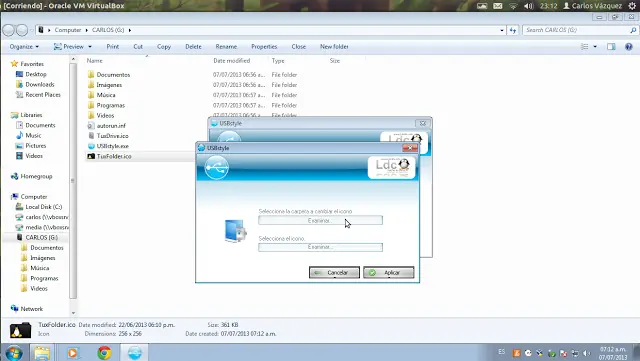
Task: Open the view options dropdown arrow
Action: [595, 47]
